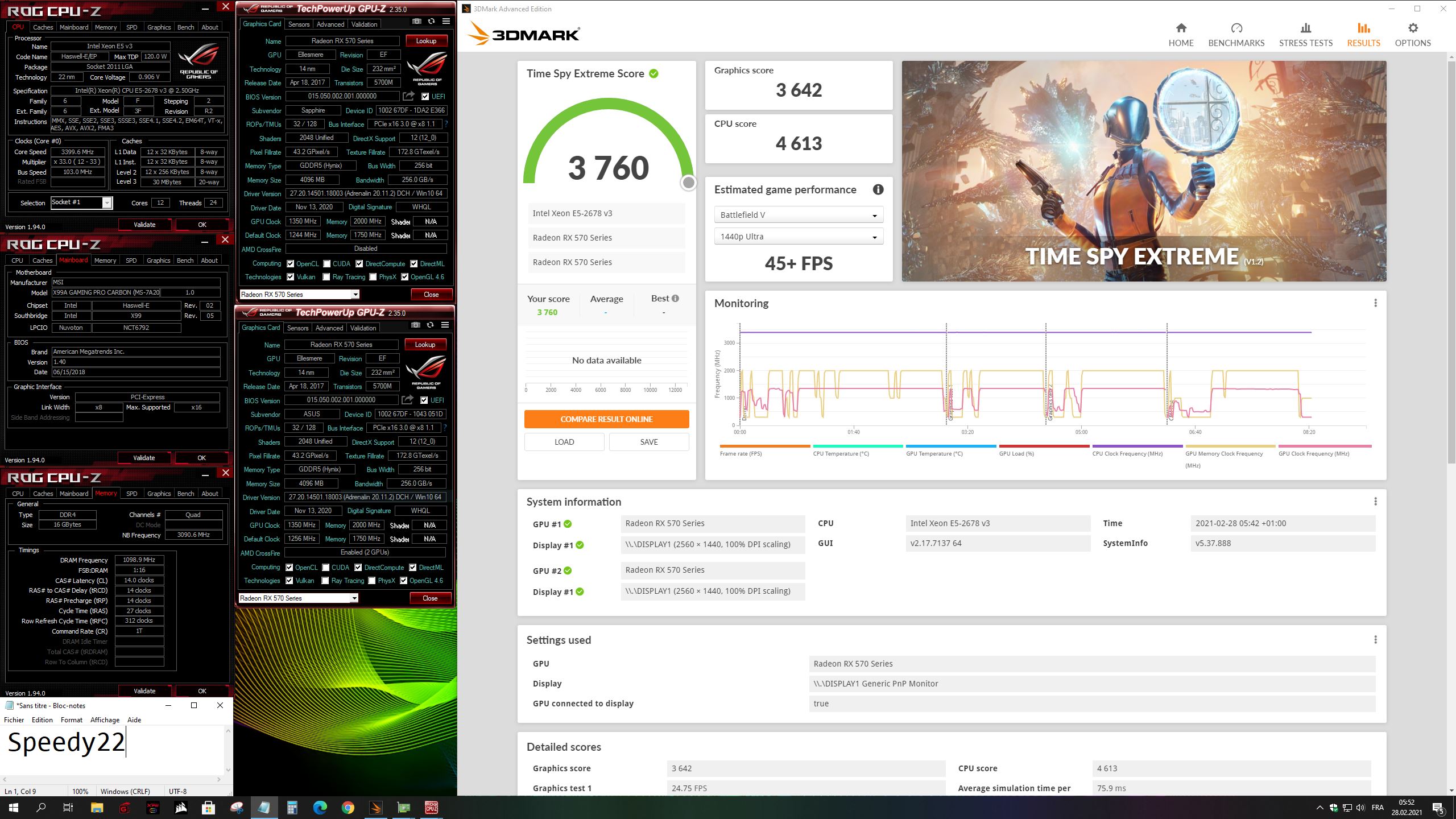This screenshot has width=1456, height=819.
Task: Open Affichage menu in Bloc-notes
Action: pyautogui.click(x=105, y=719)
